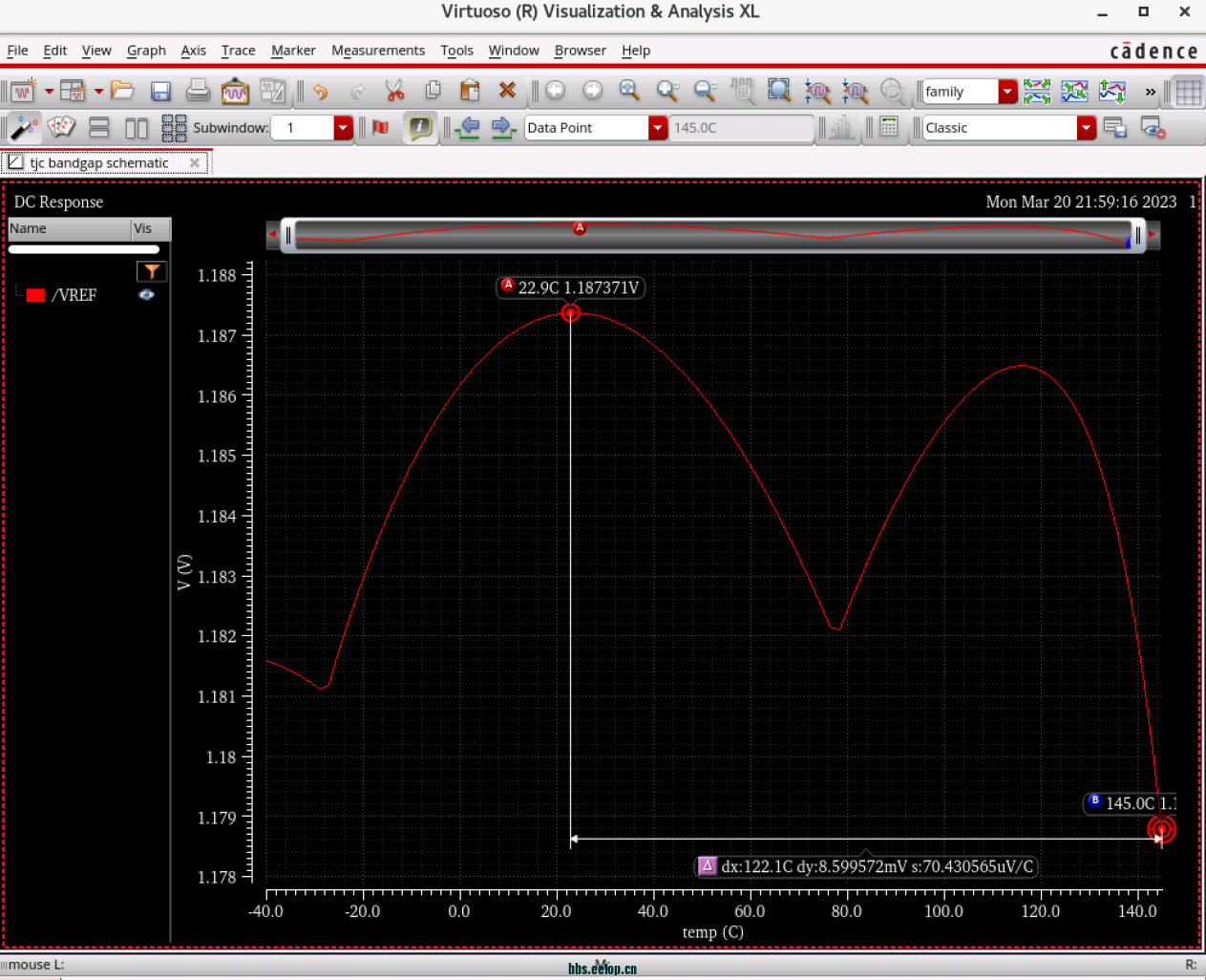Toggle the info balloon marker mode
The height and width of the screenshot is (980, 1206).
pyautogui.click(x=419, y=127)
